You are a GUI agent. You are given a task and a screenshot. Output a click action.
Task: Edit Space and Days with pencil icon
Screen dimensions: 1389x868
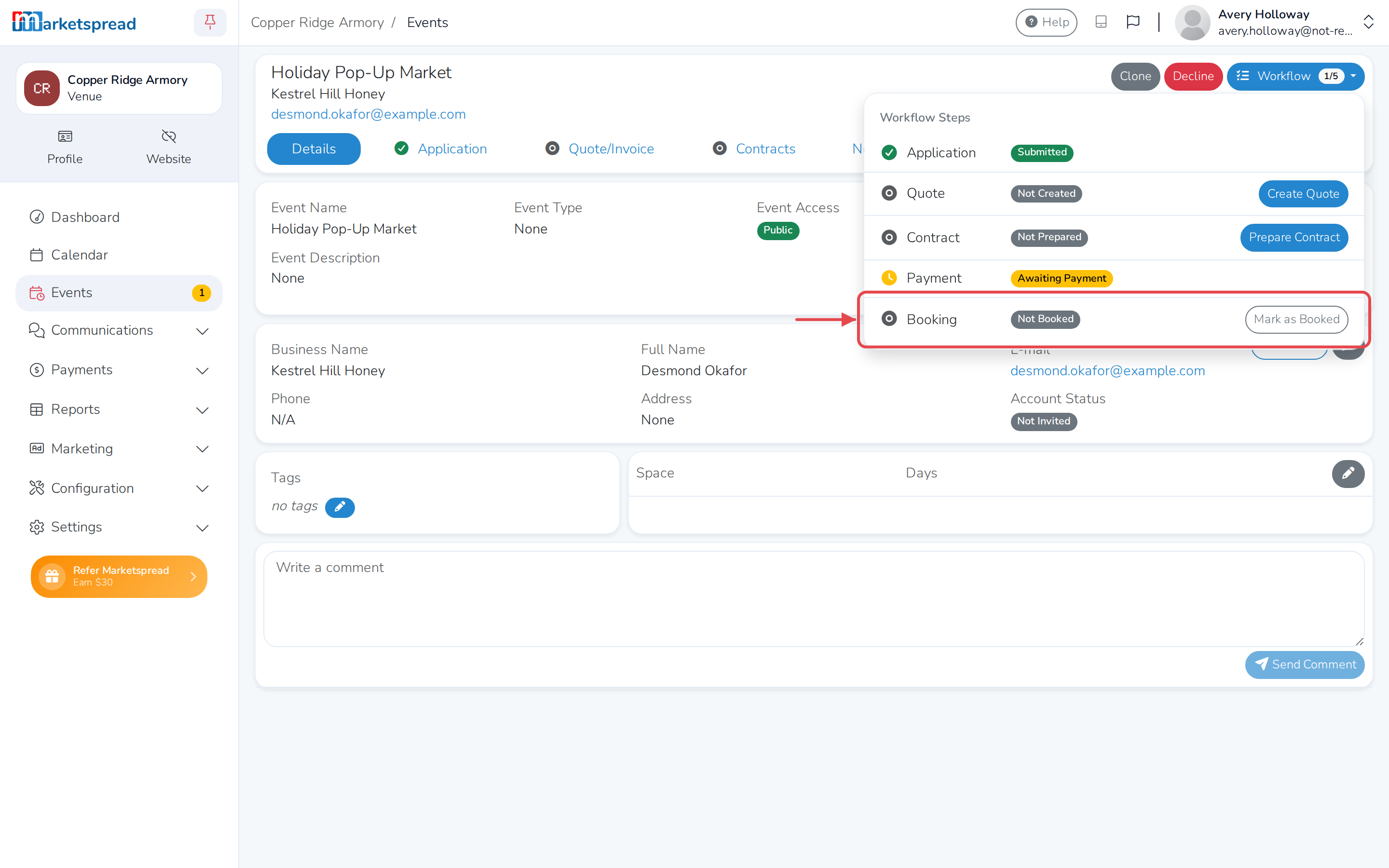[x=1348, y=474]
